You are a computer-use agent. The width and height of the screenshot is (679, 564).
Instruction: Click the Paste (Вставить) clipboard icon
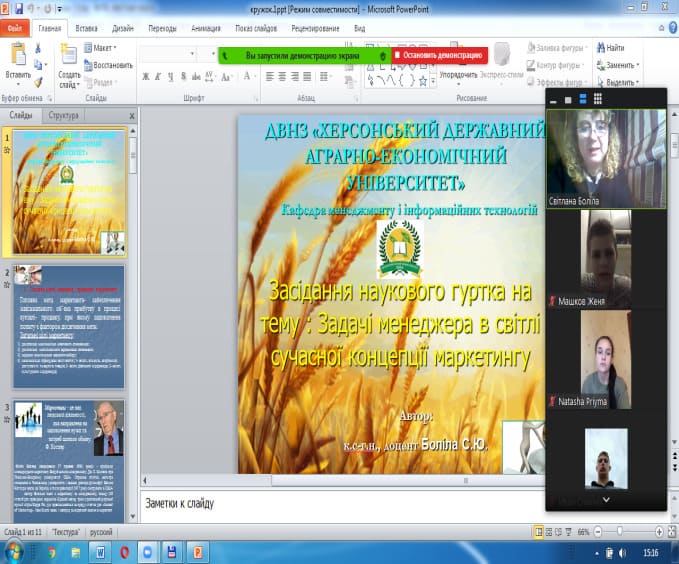point(18,54)
